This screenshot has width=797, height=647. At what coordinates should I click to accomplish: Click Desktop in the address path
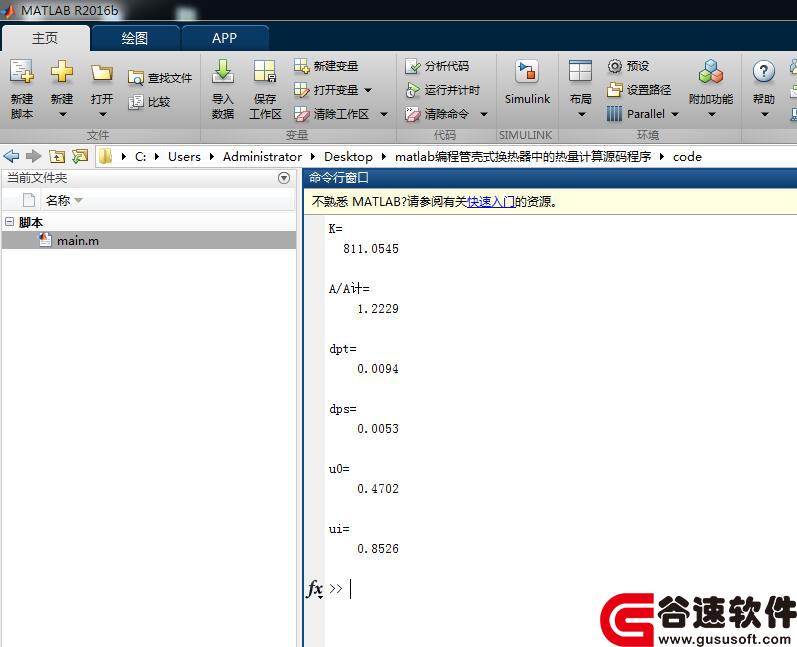coord(348,157)
